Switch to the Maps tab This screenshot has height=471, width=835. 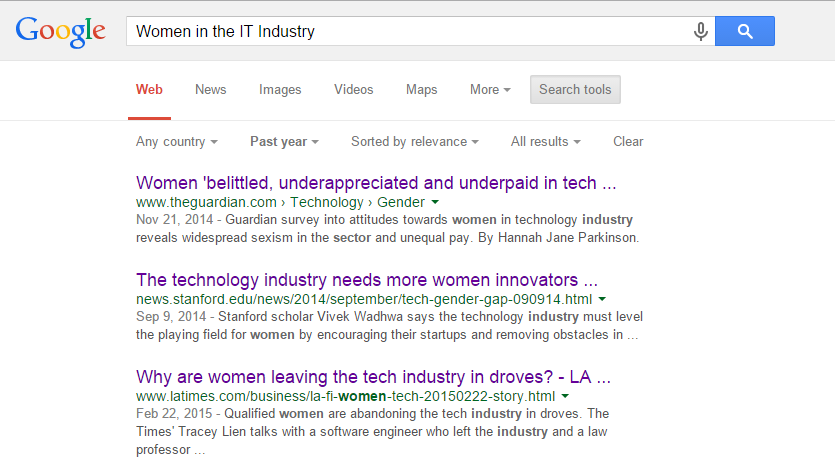421,90
